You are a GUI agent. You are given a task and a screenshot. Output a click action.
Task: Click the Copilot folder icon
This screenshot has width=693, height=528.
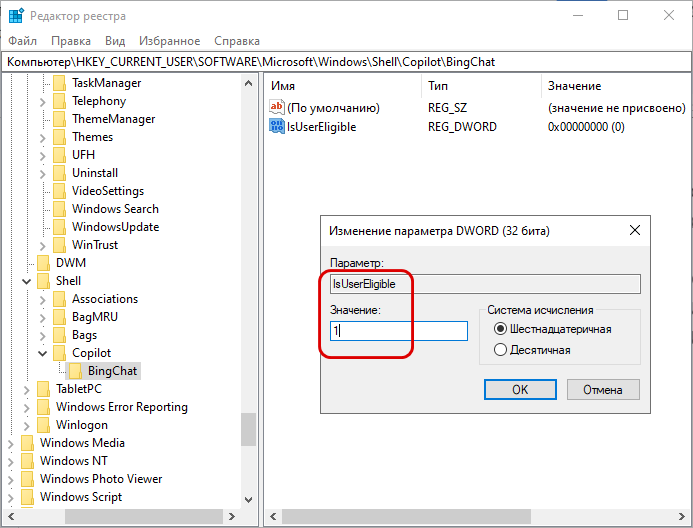tap(59, 353)
